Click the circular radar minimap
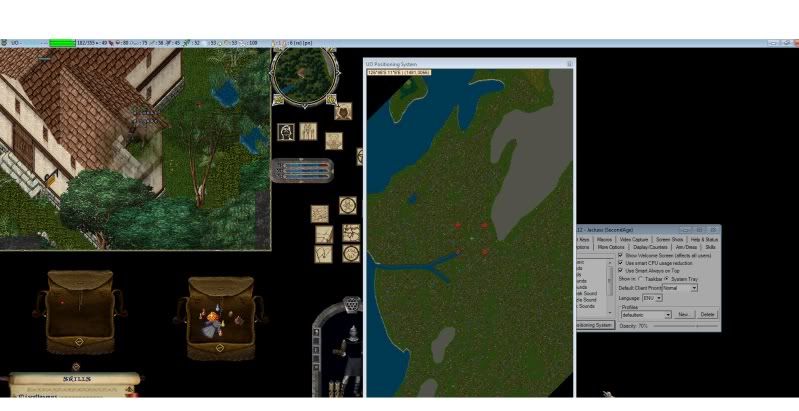Viewport: 799px width, 411px height. [304, 78]
